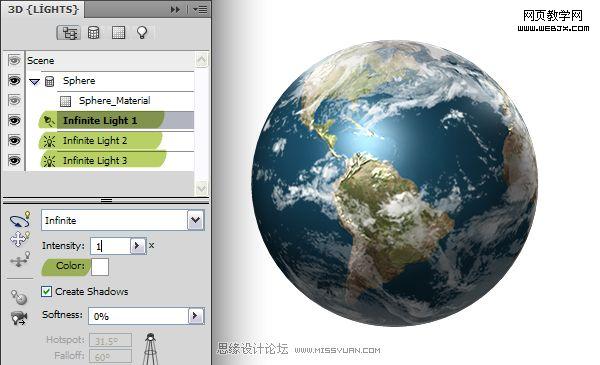Click the Softness label

click(62, 314)
